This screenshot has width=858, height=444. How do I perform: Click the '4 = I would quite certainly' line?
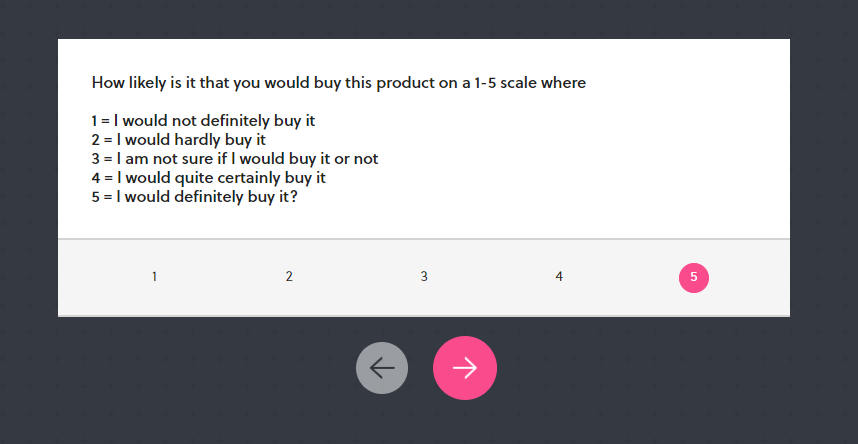pyautogui.click(x=208, y=178)
